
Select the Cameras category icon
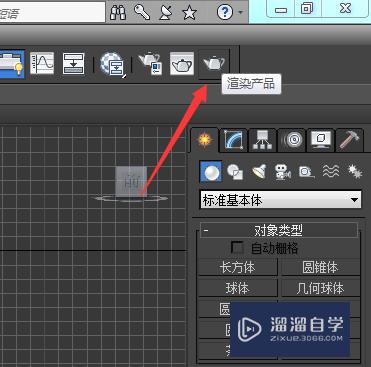[283, 172]
